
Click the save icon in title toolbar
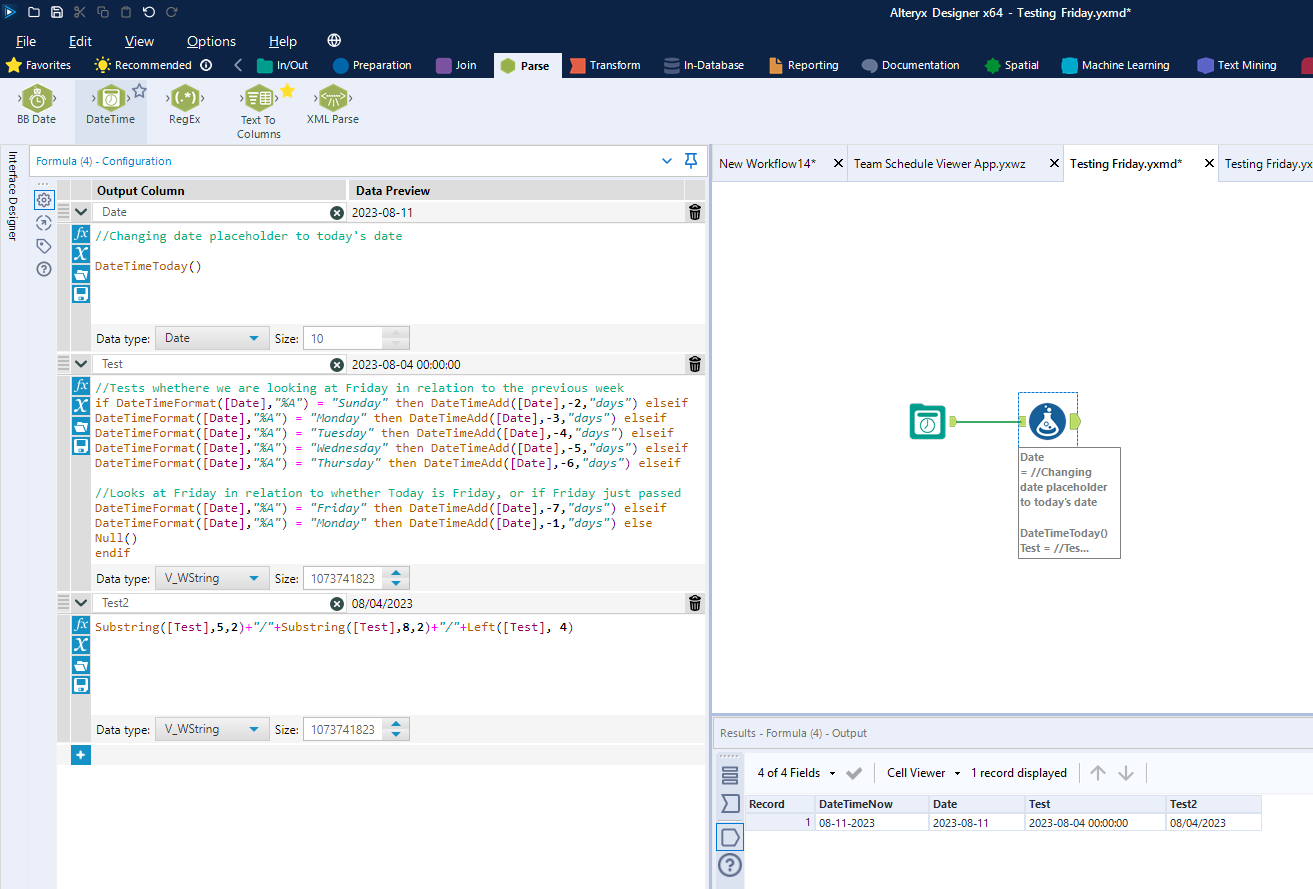click(x=57, y=12)
